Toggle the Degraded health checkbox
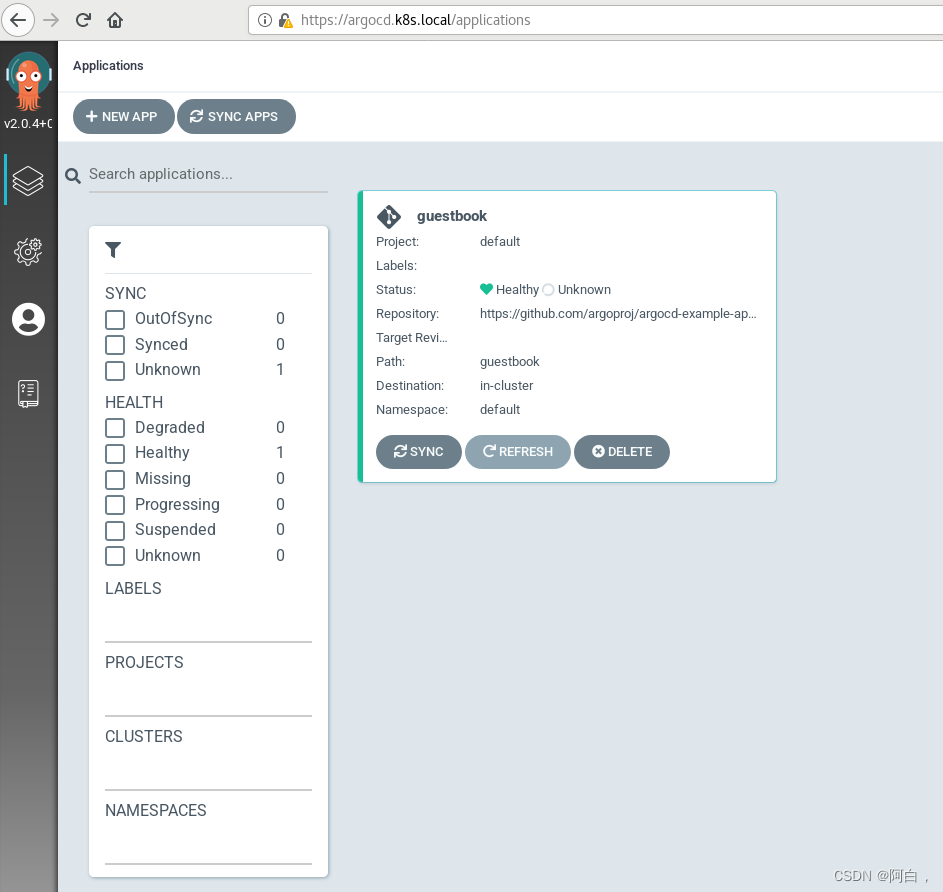 115,428
